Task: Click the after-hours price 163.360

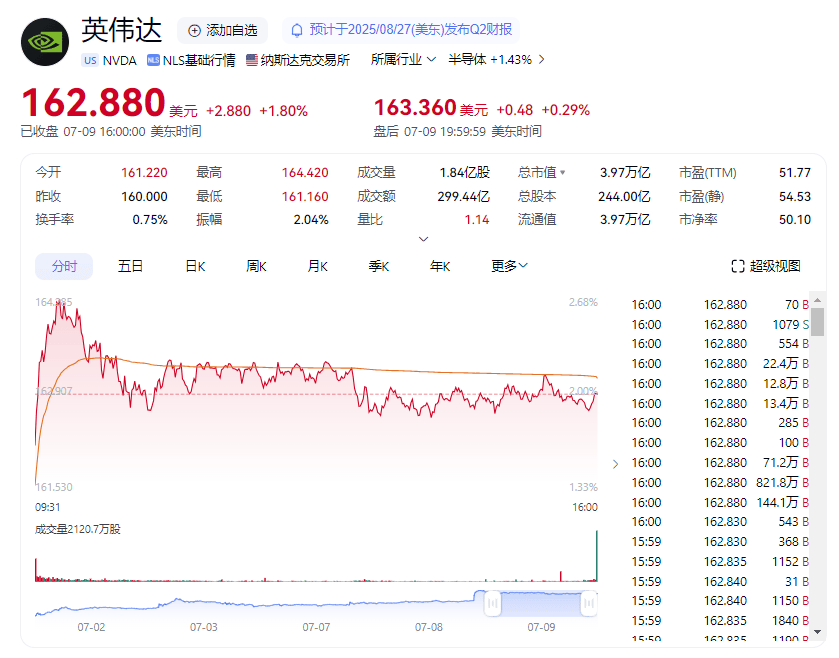Action: click(415, 108)
